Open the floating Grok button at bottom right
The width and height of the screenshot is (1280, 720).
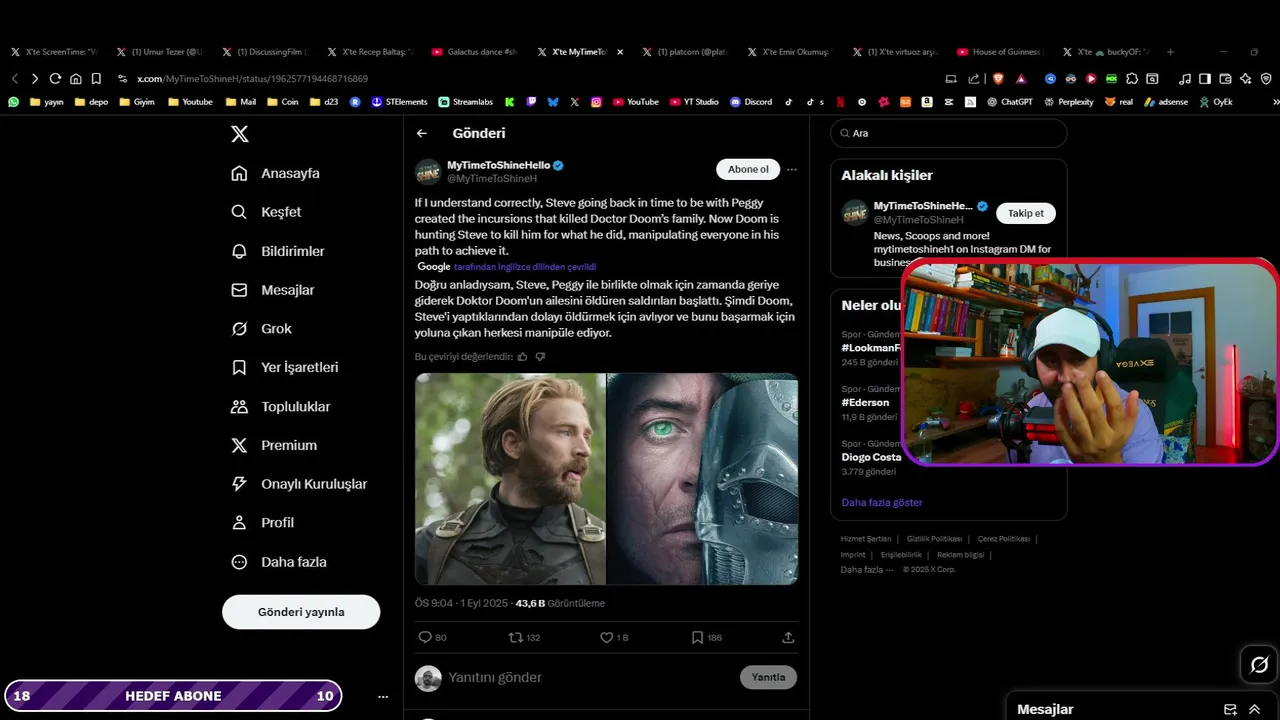pos(1259,665)
